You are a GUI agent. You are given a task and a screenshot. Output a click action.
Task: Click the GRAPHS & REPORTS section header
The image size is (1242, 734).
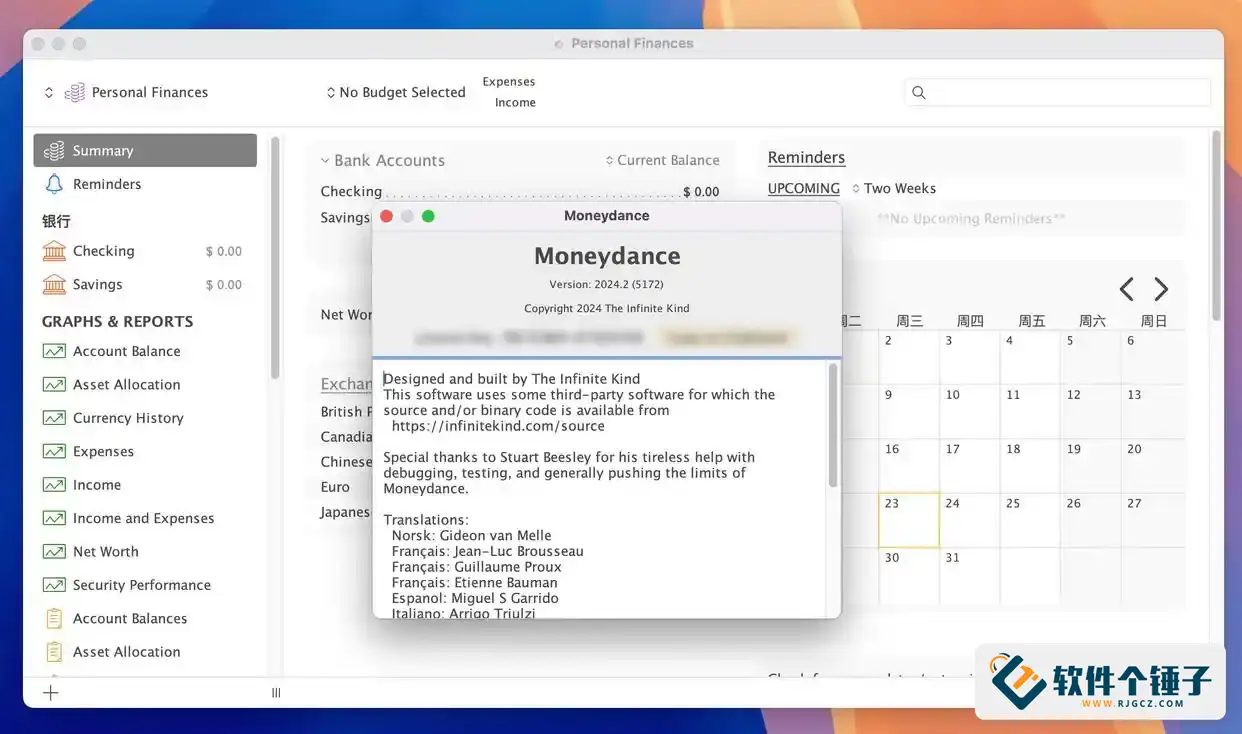point(118,321)
